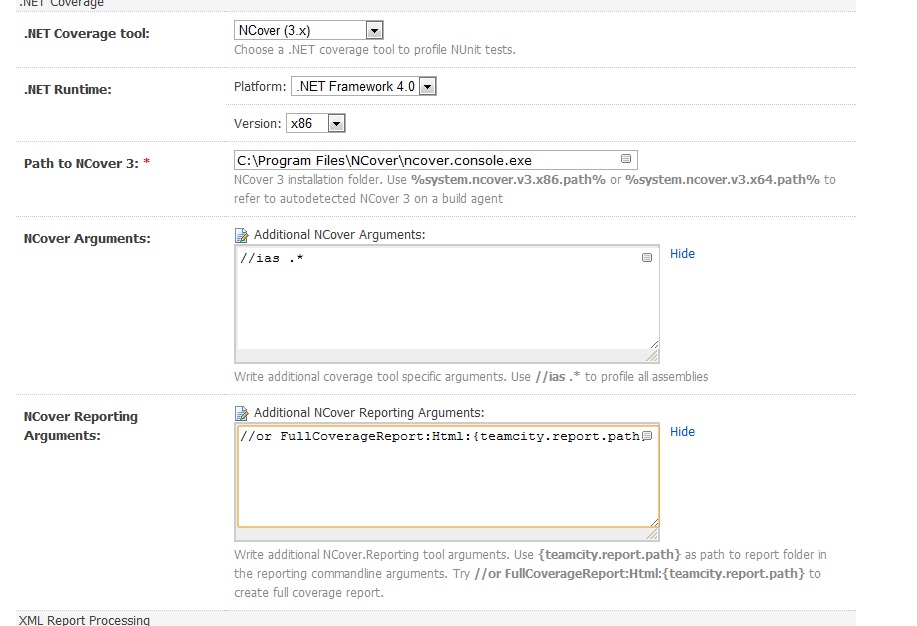Click the resize grip of NCover Arguments textarea
Viewport: 917px width, 626px height.
click(x=652, y=356)
